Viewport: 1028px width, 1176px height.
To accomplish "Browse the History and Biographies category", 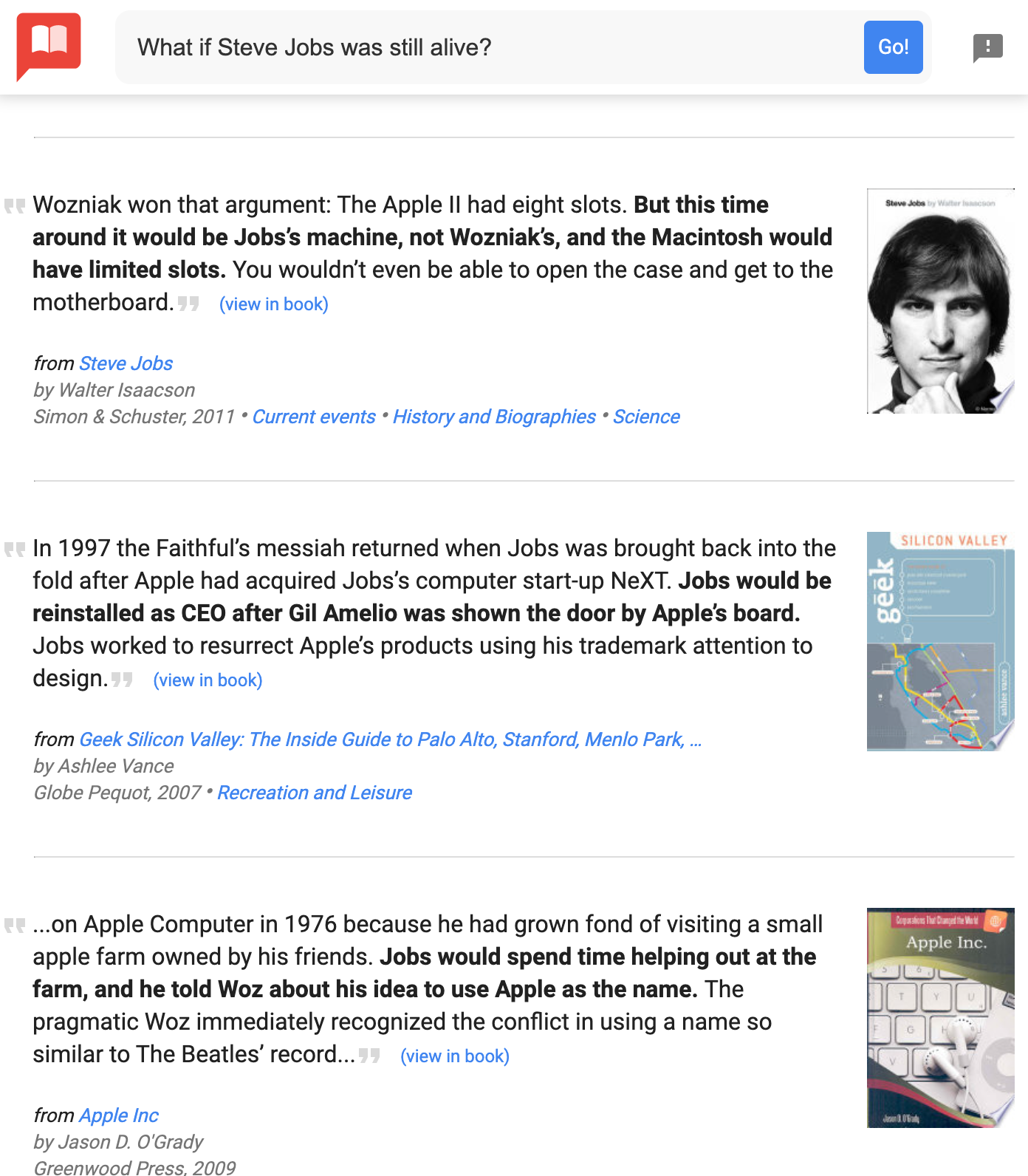I will [x=494, y=417].
